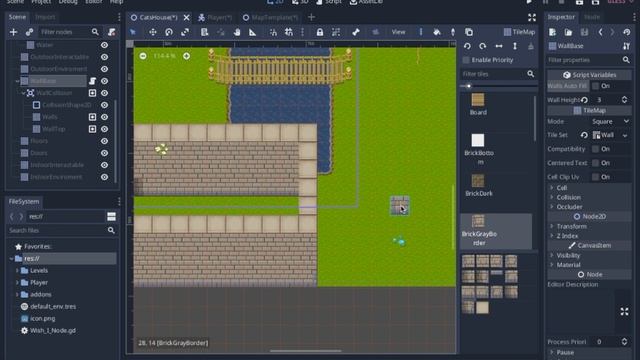Screen dimensions: 640x360
Task: Create new resource in Inspector
Action: pos(552,32)
